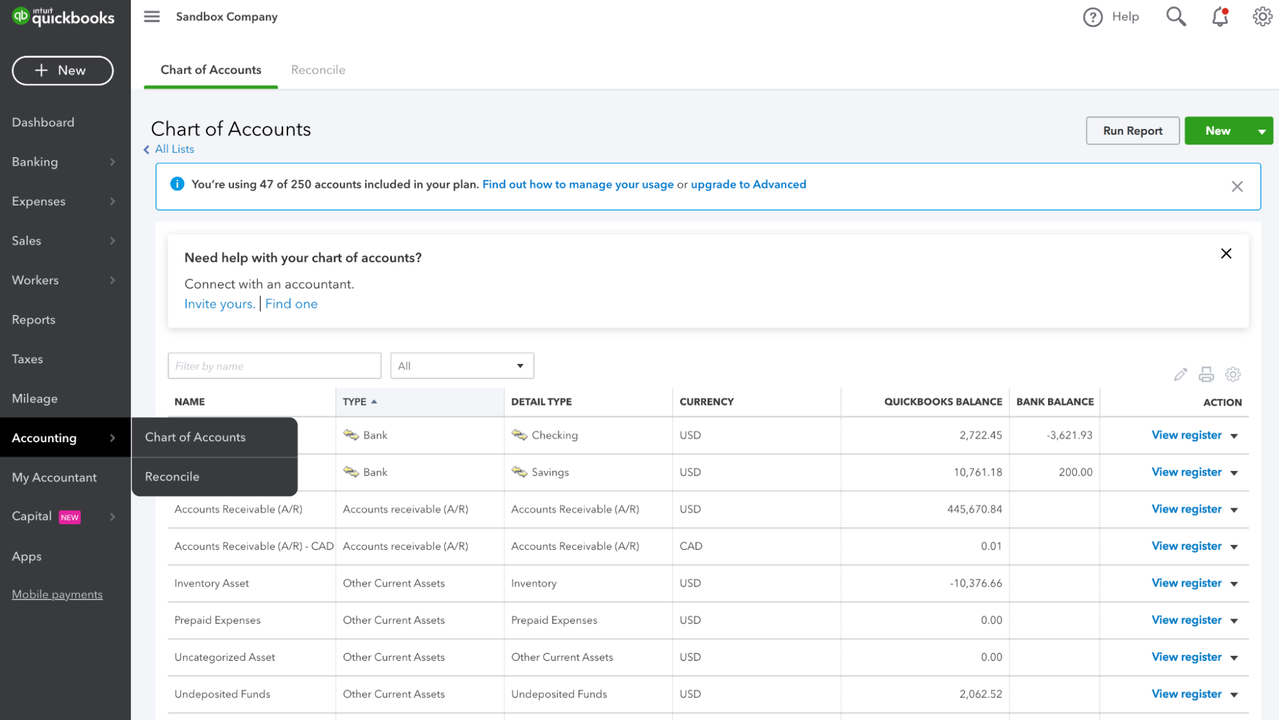Sort by the Type column header
1279x720 pixels.
[355, 402]
